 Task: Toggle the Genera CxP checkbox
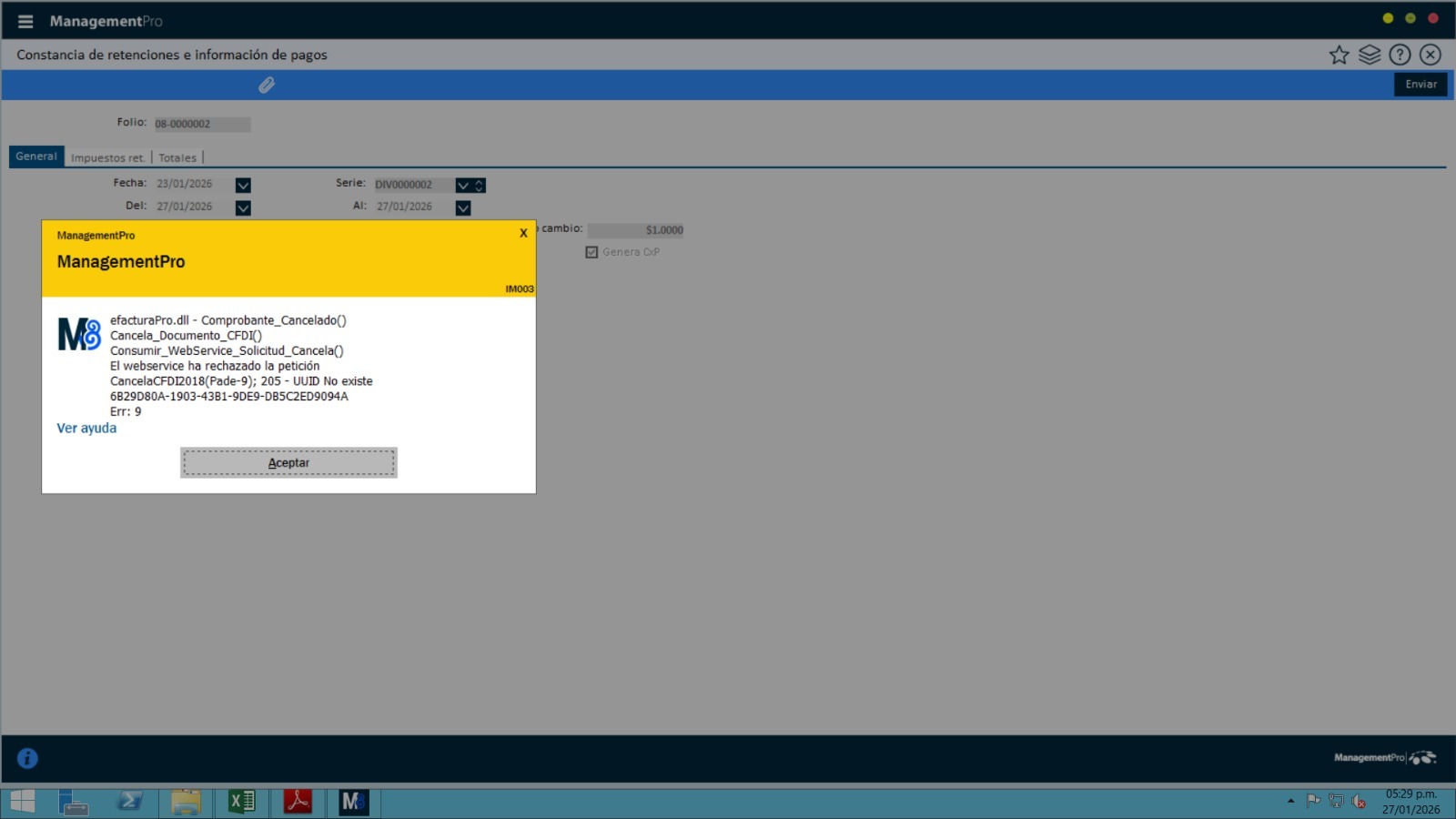pyautogui.click(x=591, y=252)
